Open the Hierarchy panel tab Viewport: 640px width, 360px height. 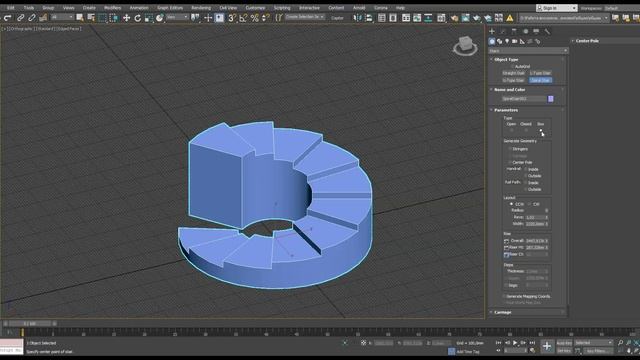[x=514, y=31]
